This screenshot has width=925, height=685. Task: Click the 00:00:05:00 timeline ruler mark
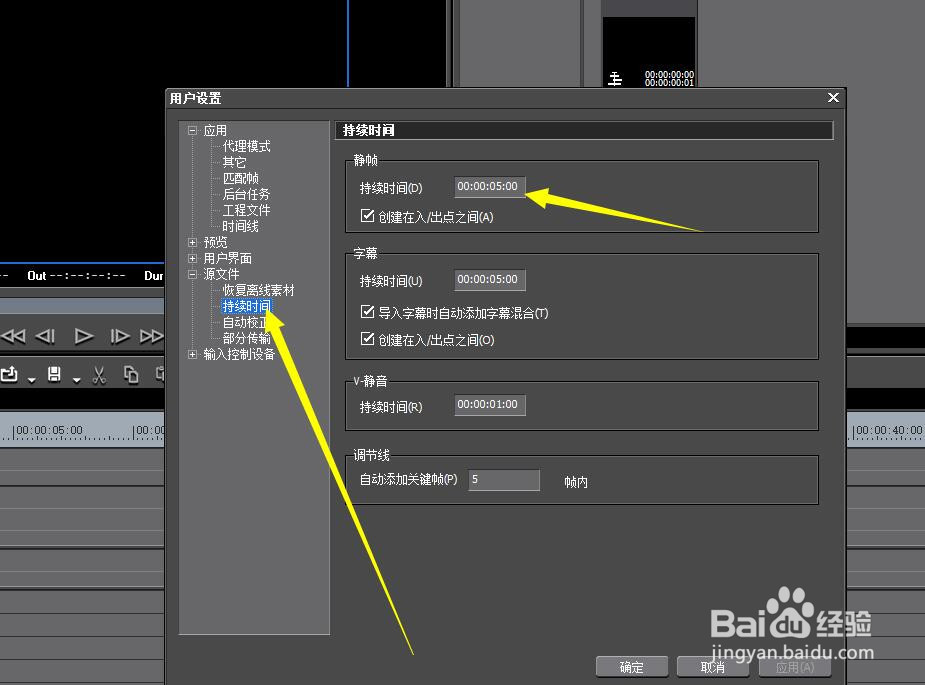(x=48, y=431)
